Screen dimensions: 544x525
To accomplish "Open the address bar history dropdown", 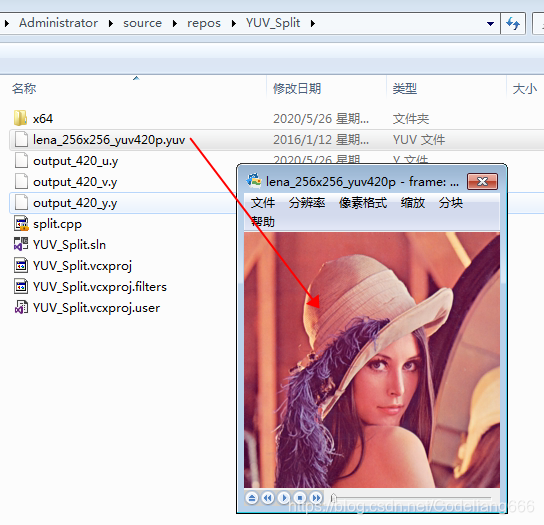I will tap(490, 24).
